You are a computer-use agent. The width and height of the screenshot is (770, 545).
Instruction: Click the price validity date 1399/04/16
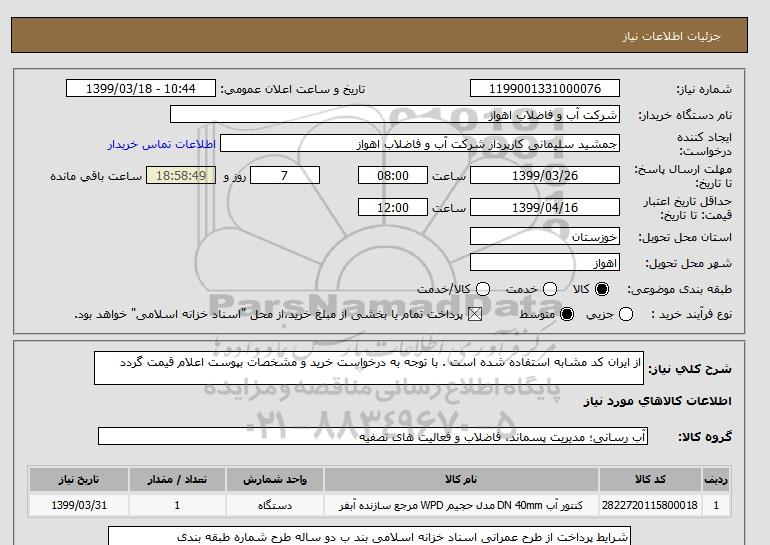(x=545, y=207)
